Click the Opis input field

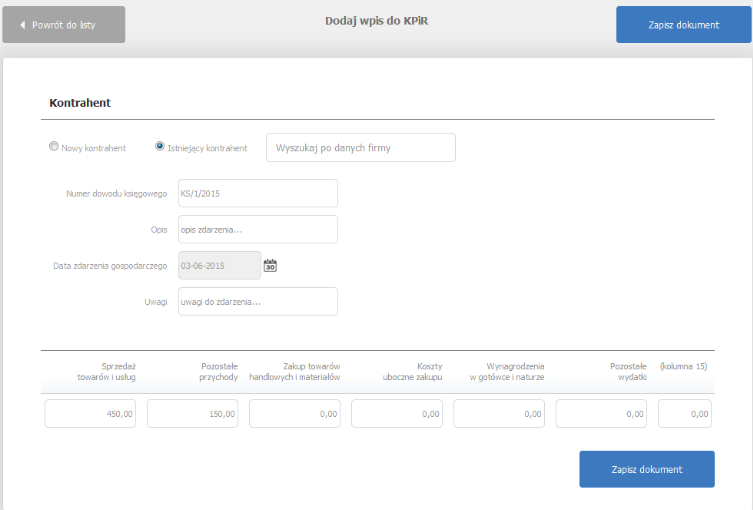(258, 229)
